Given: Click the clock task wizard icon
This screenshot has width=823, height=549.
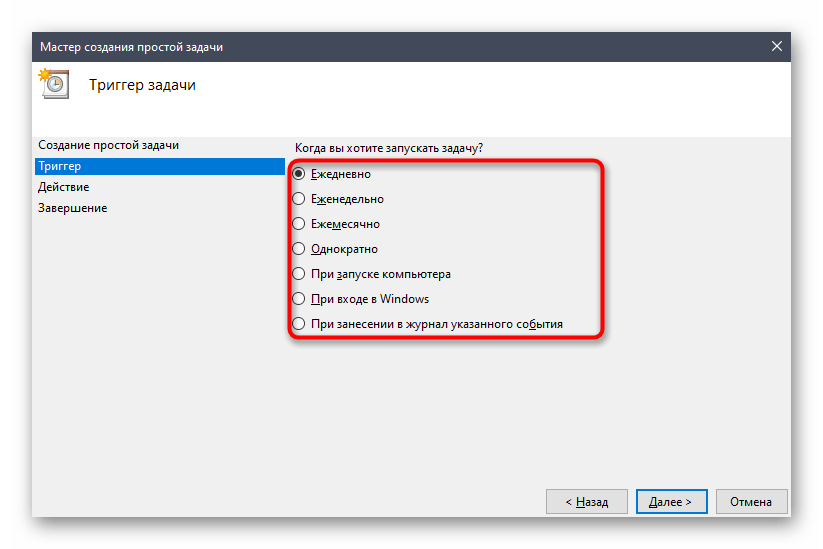Looking at the screenshot, I should 52,84.
